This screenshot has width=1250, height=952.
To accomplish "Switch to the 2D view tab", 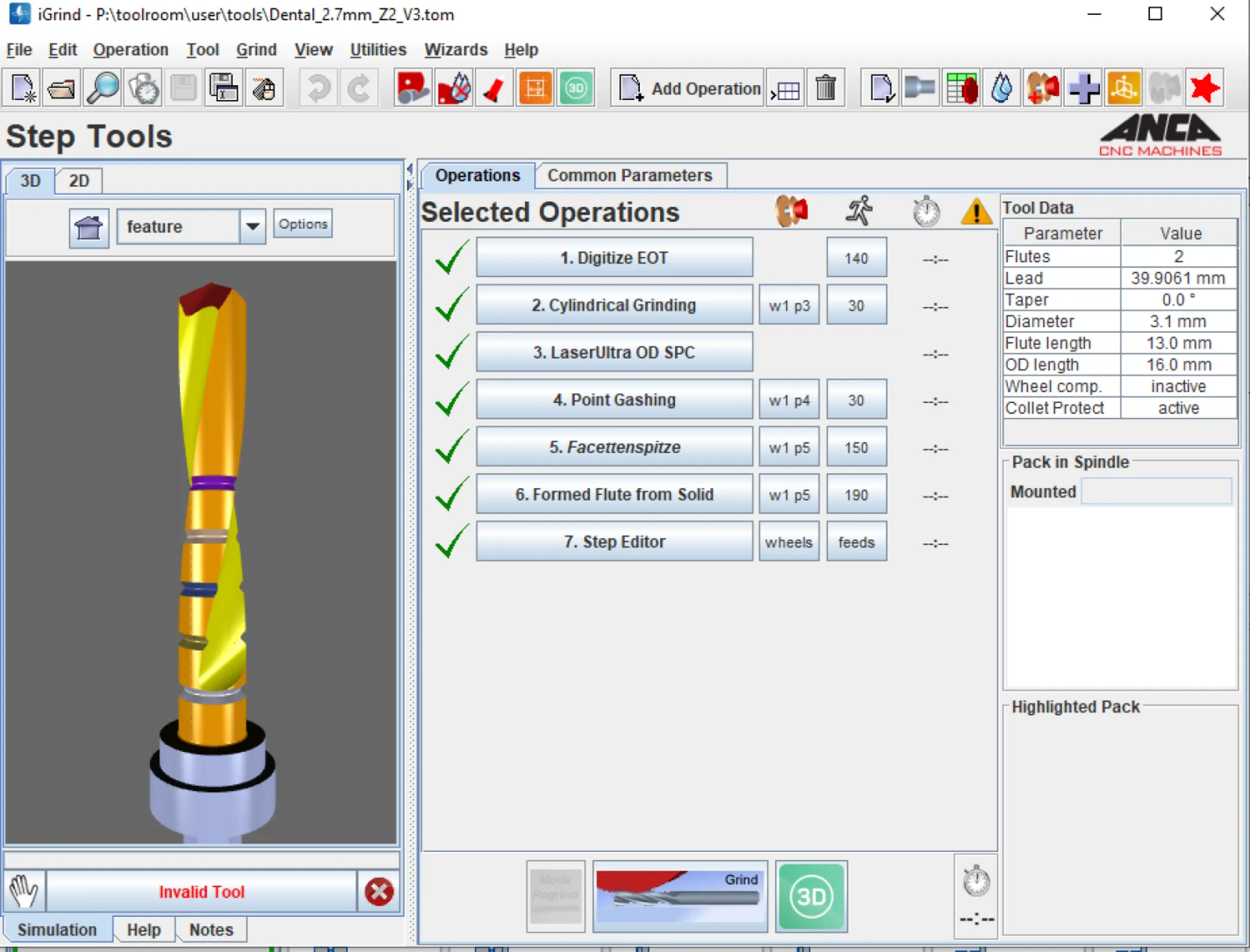I will pos(79,181).
